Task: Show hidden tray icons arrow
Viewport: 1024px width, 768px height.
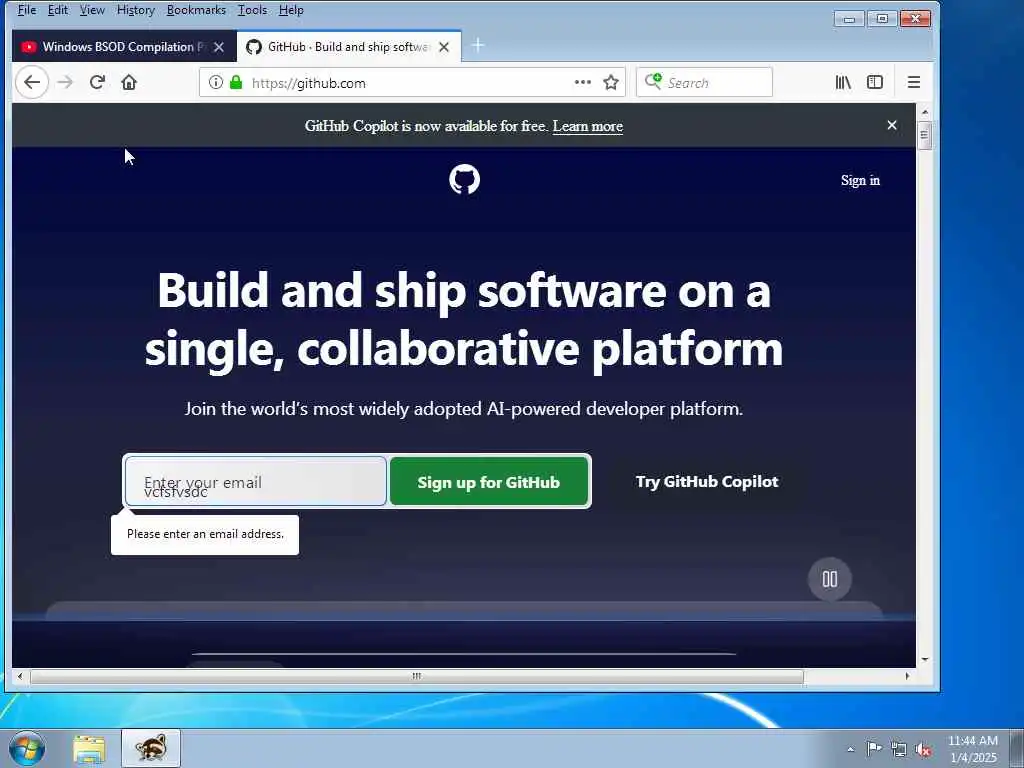Action: click(x=850, y=749)
